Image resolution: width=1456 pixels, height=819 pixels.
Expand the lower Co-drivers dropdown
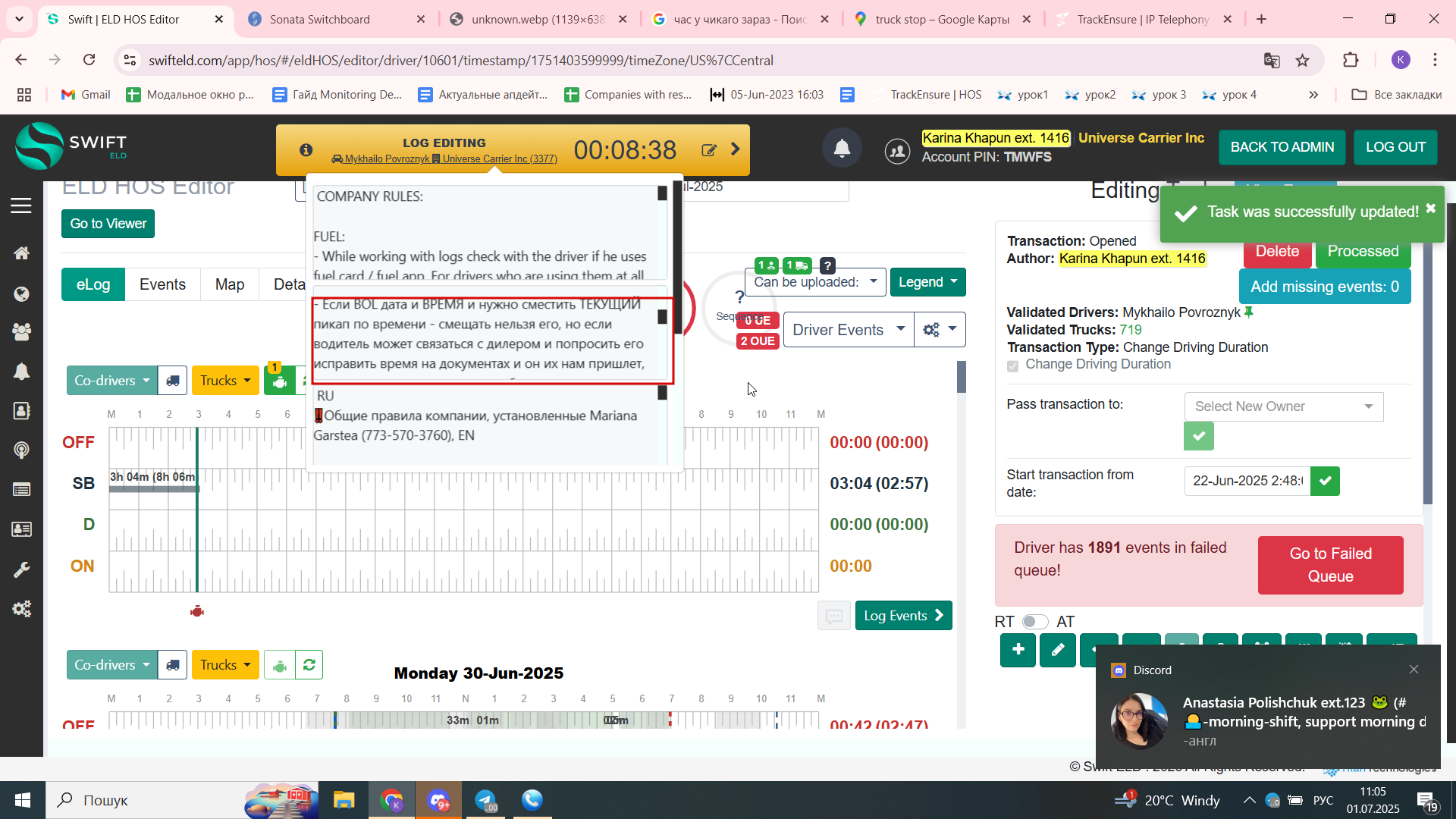pyautogui.click(x=112, y=665)
